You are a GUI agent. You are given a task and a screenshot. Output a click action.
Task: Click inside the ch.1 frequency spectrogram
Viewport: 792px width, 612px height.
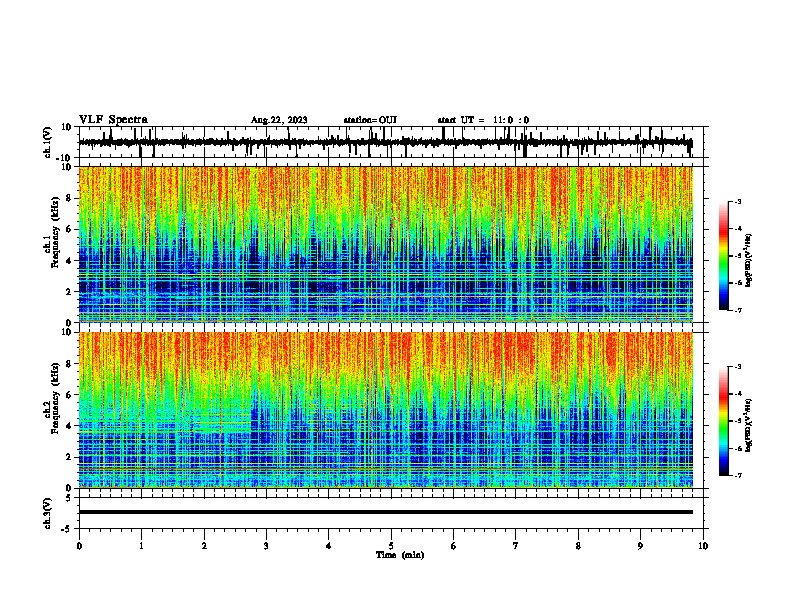[x=385, y=244]
